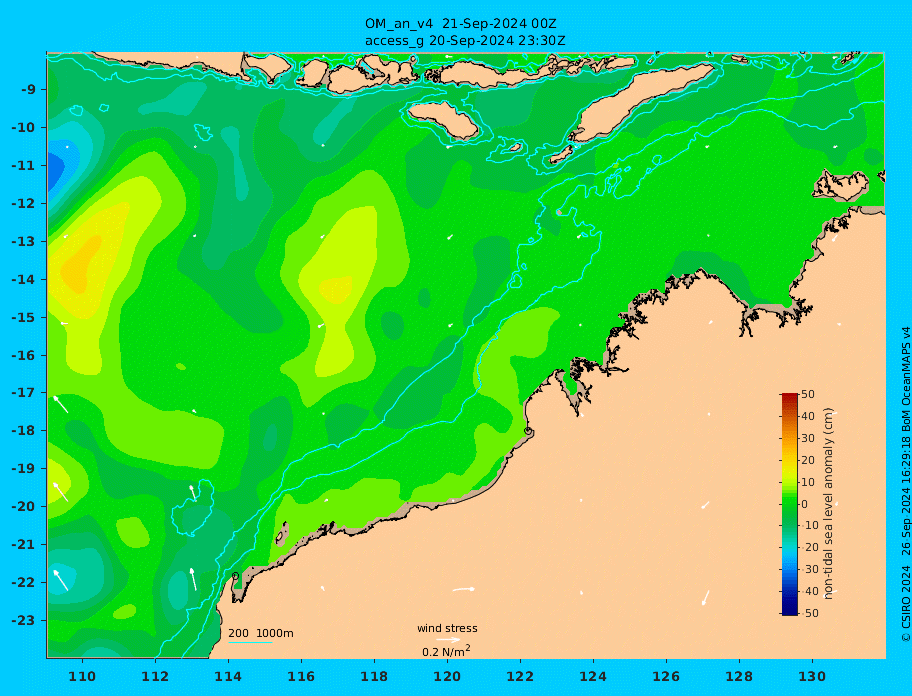Click longitude axis label 120
Screen dimensions: 912x696
(x=447, y=677)
